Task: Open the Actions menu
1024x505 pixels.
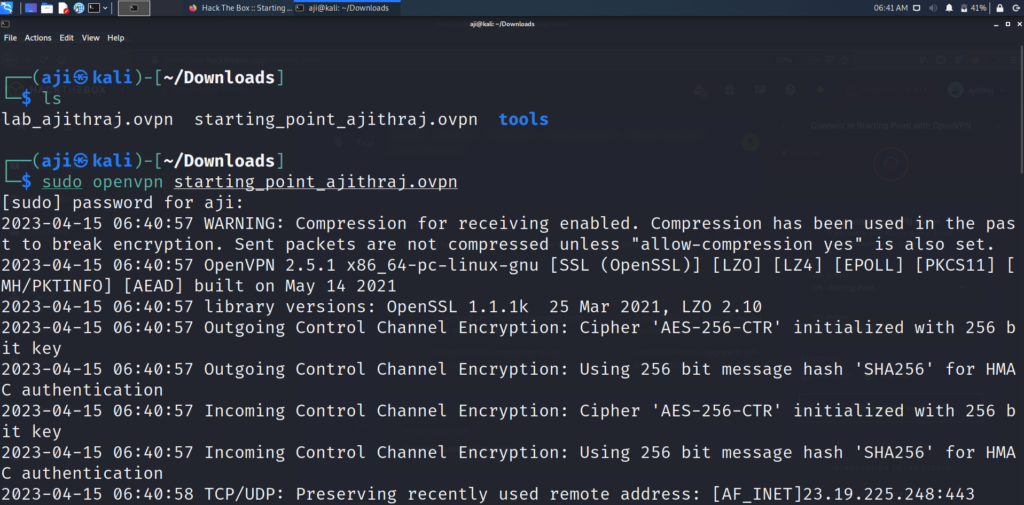Action: pos(38,38)
